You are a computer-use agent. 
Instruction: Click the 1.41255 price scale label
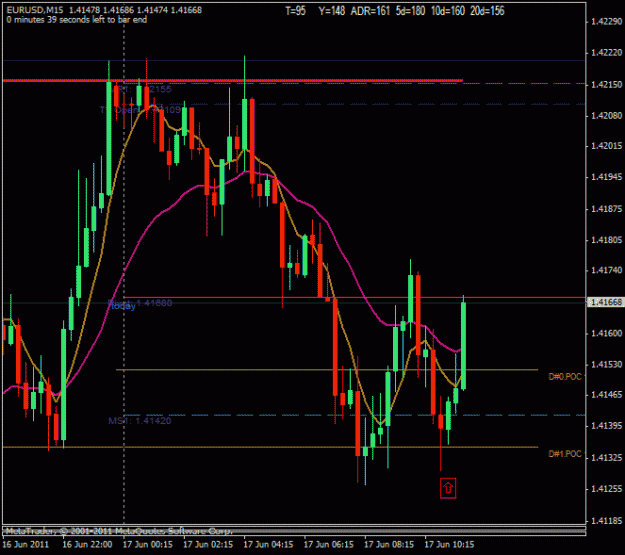(606, 488)
